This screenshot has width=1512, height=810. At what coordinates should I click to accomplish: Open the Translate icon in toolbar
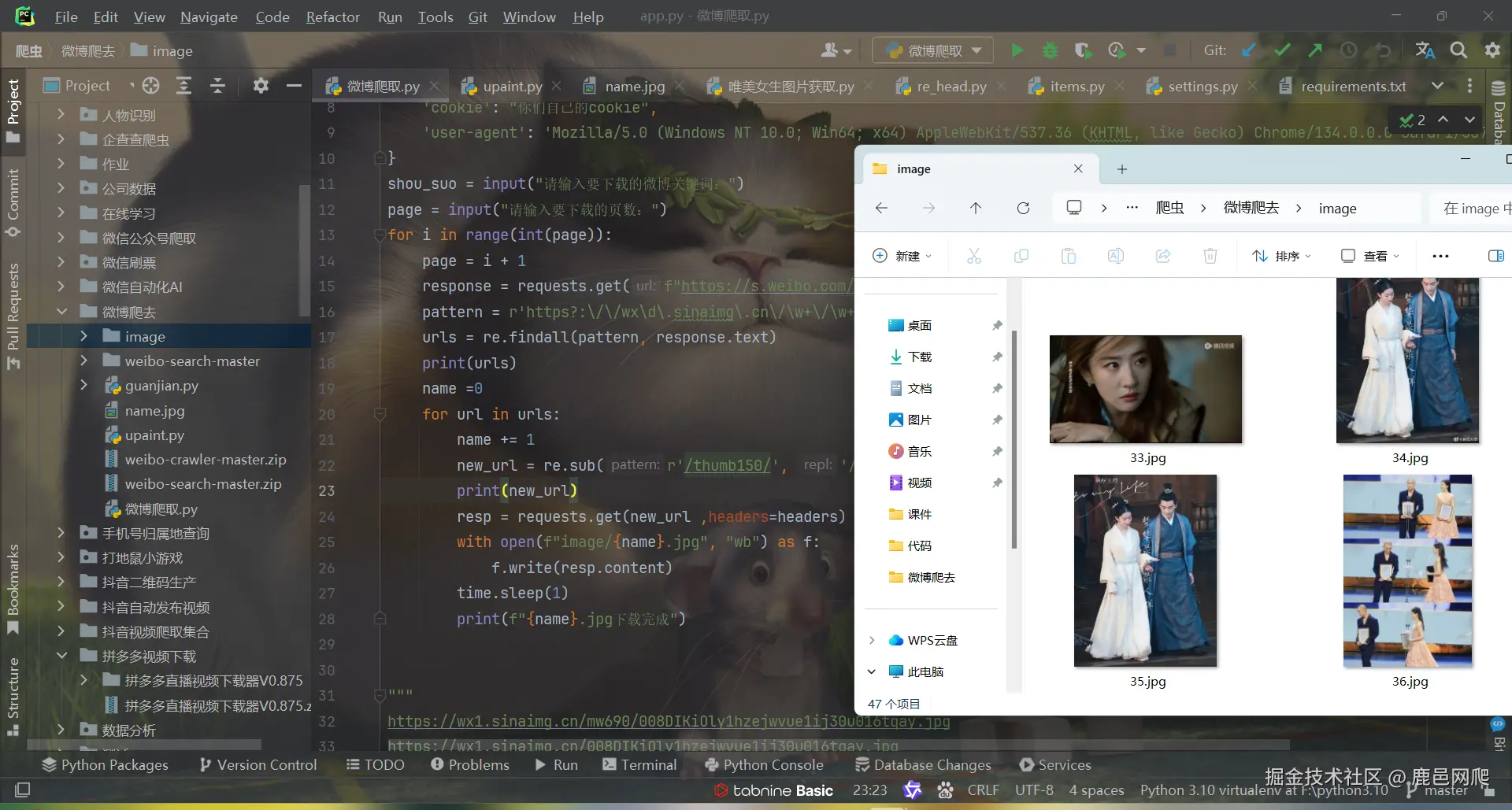pos(1425,50)
